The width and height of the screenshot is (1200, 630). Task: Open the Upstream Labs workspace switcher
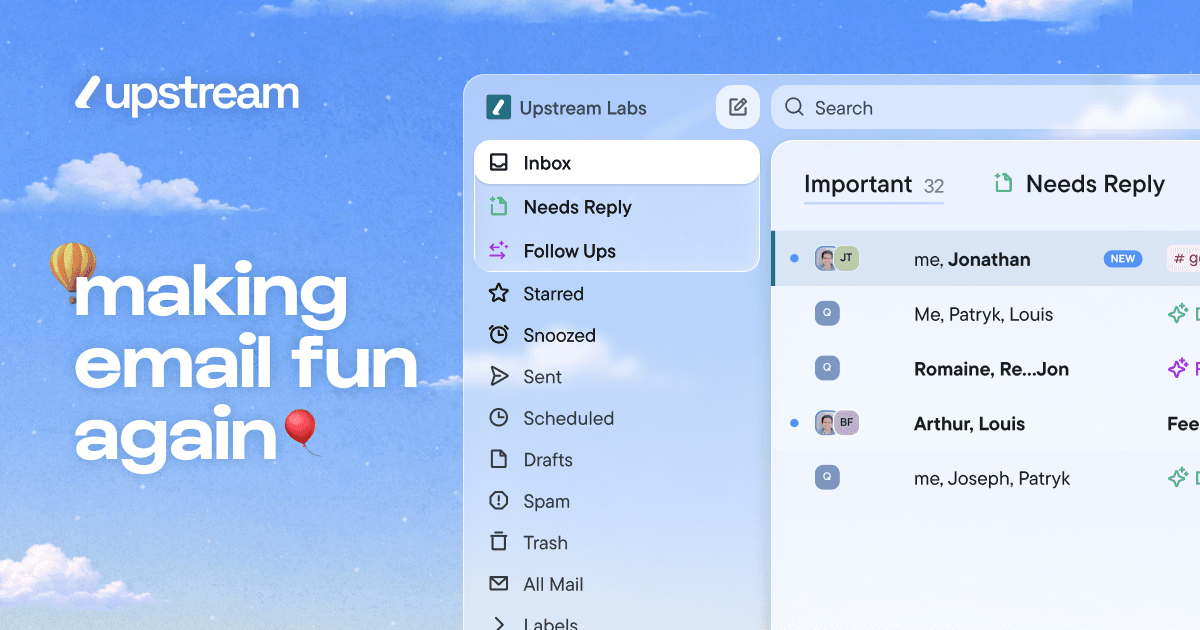pyautogui.click(x=567, y=107)
